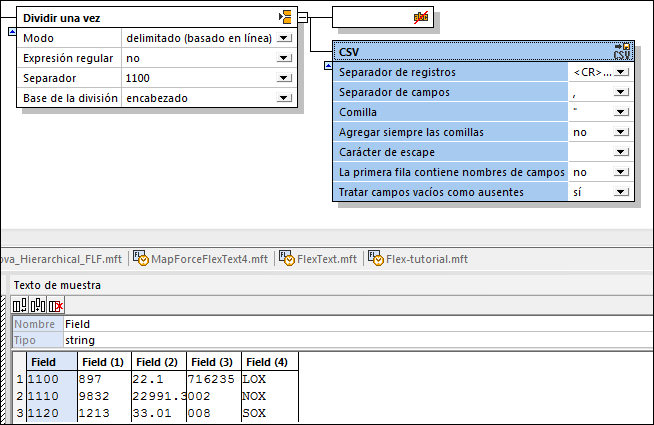Click cell 22.1 in Field (2) column
The height and width of the screenshot is (425, 654).
tap(158, 379)
